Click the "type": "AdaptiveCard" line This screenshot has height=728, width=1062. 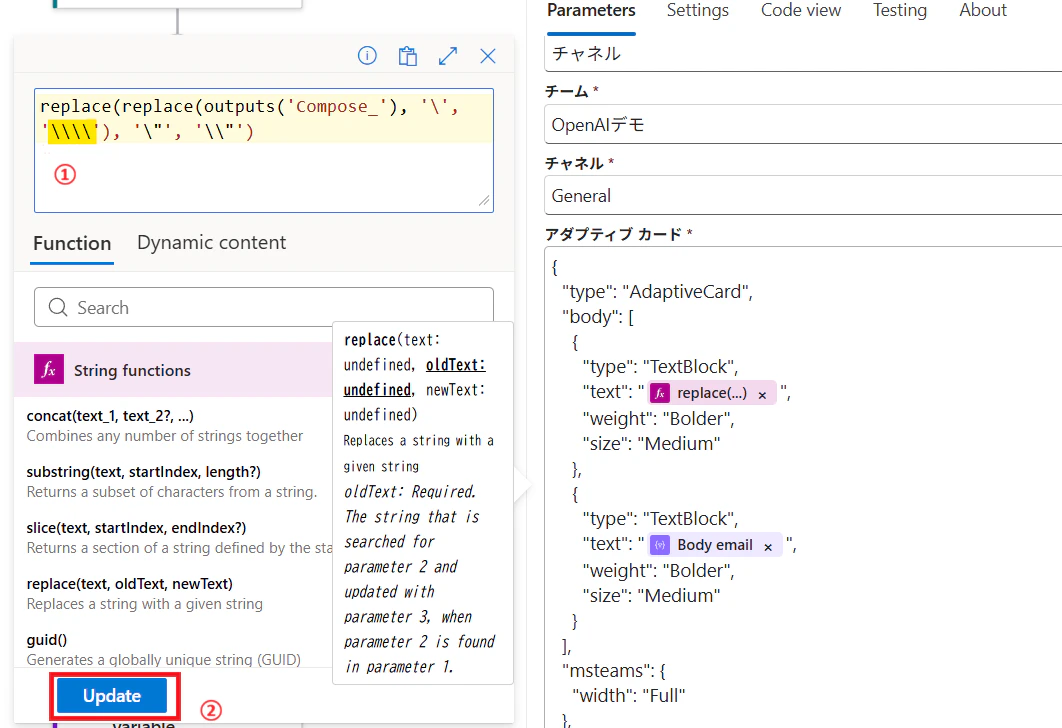click(x=657, y=292)
